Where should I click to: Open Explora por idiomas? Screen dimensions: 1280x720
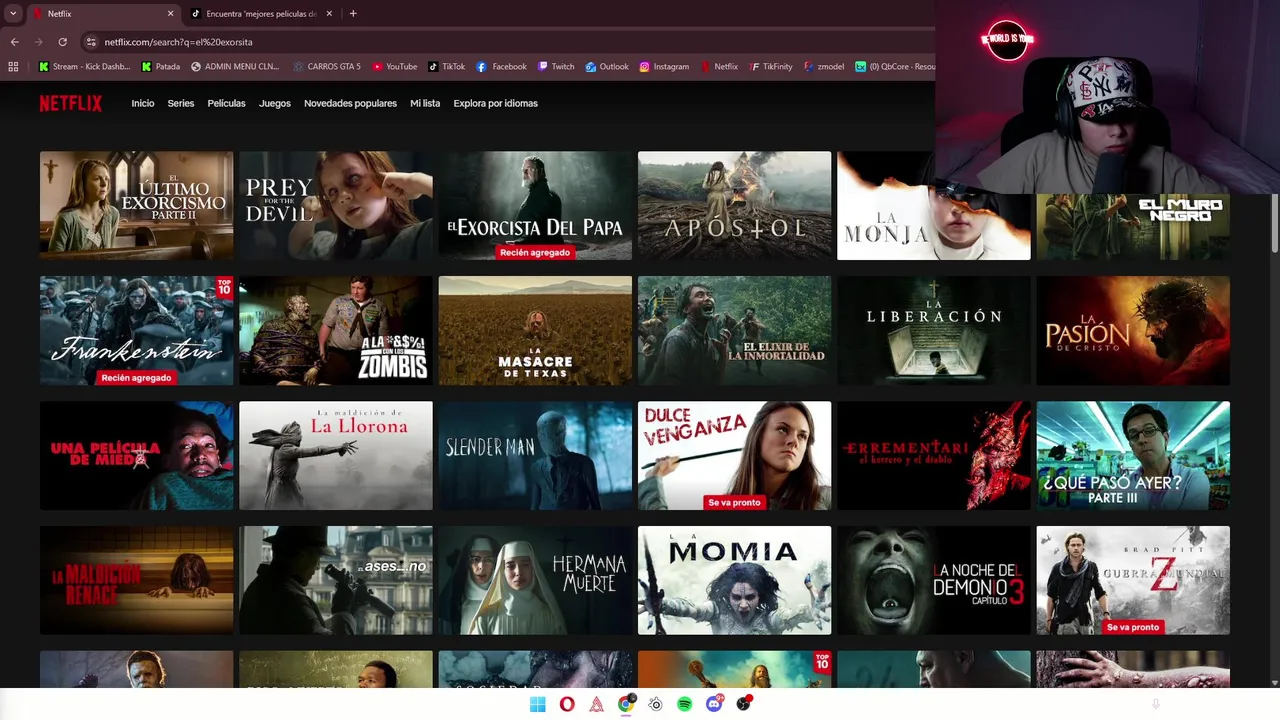[x=495, y=103]
